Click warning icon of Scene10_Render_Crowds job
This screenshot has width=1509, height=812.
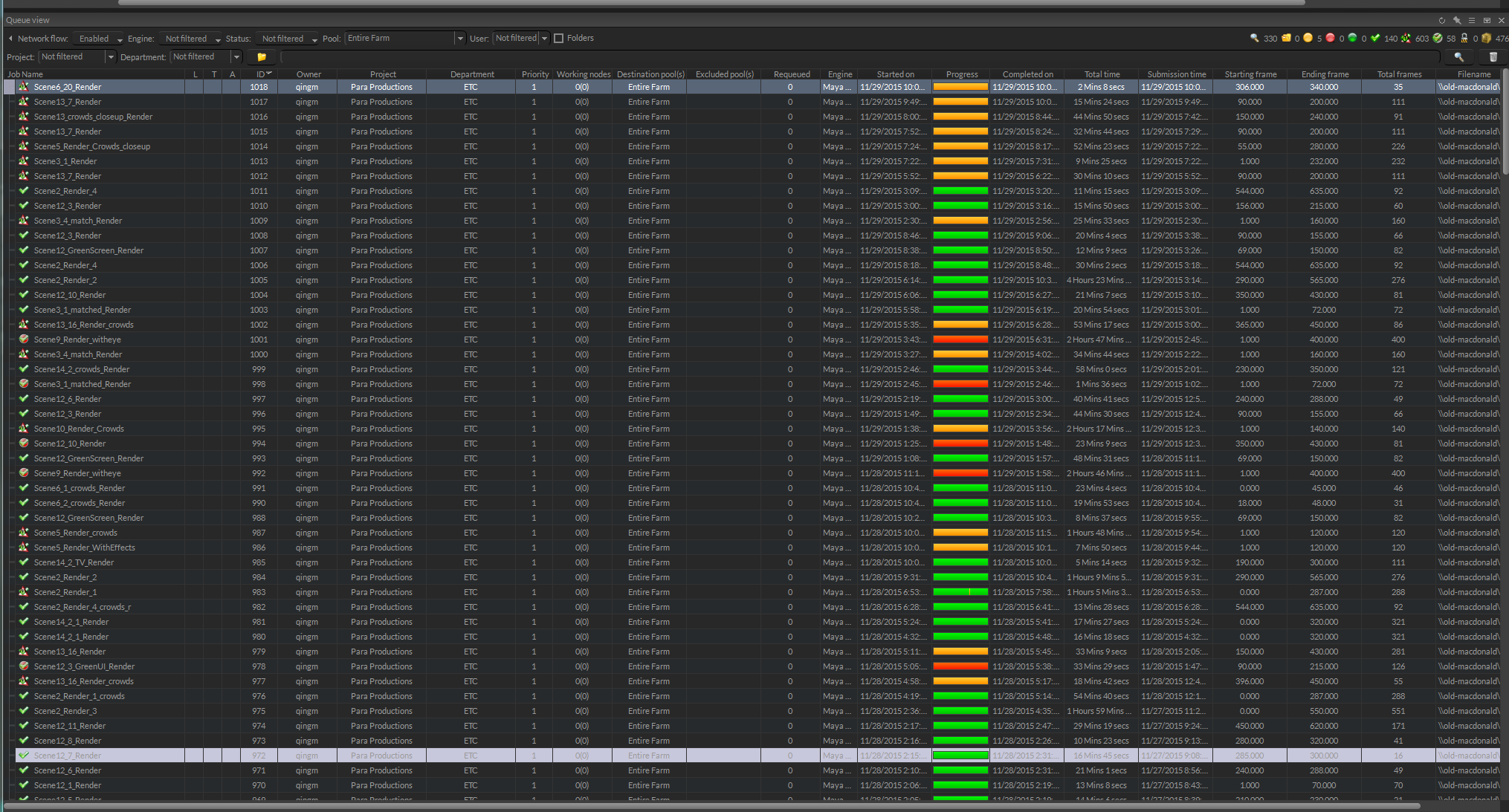tap(24, 429)
